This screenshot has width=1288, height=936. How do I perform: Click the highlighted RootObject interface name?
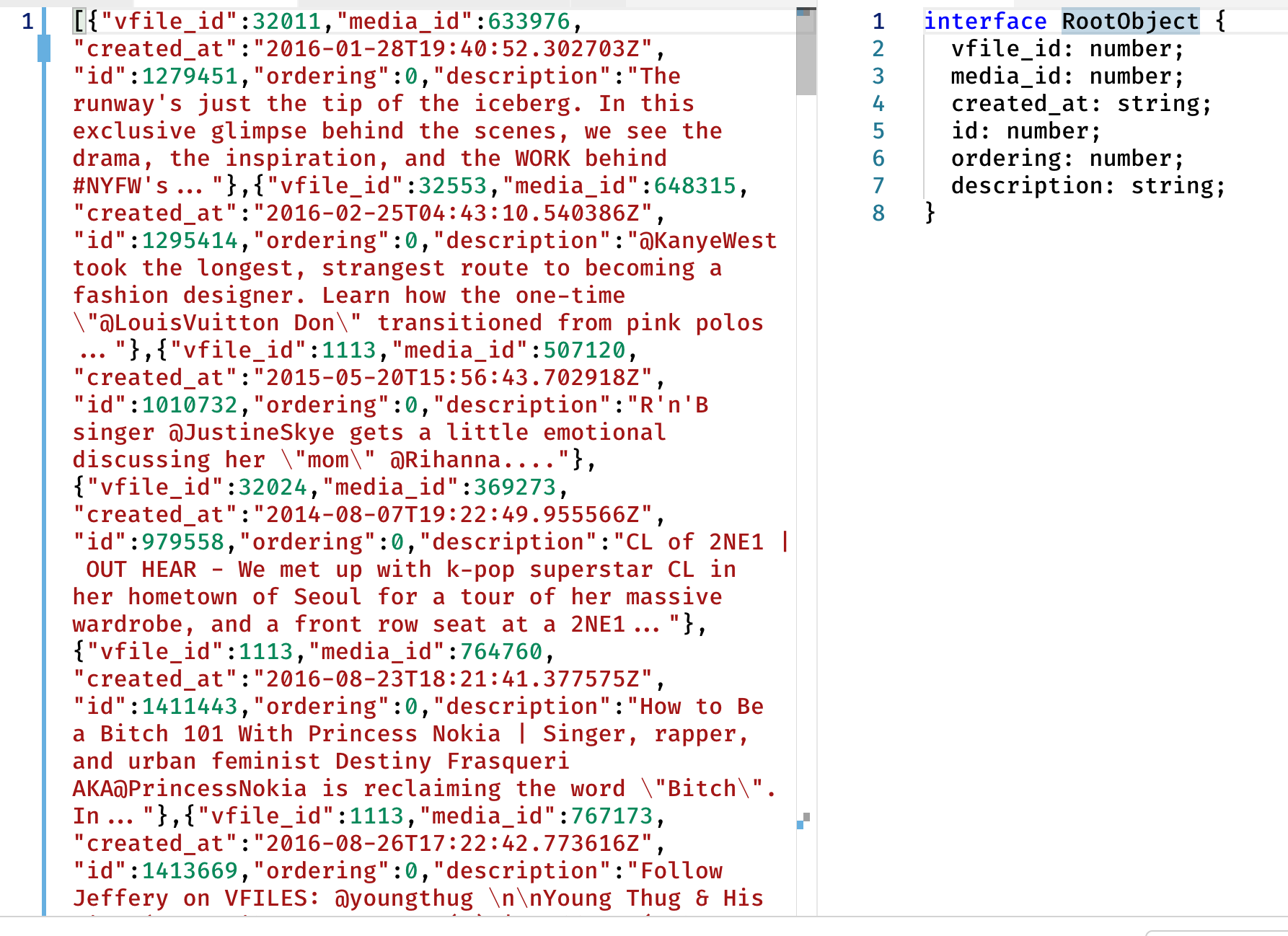click(x=1130, y=22)
